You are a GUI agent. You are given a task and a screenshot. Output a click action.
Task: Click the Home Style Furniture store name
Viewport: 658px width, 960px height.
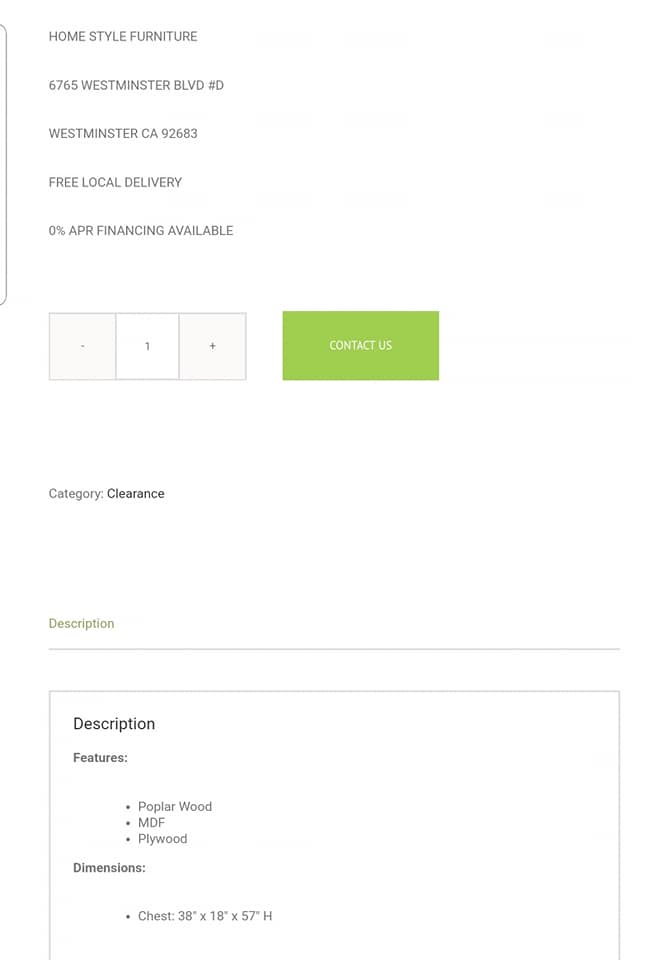coord(123,36)
